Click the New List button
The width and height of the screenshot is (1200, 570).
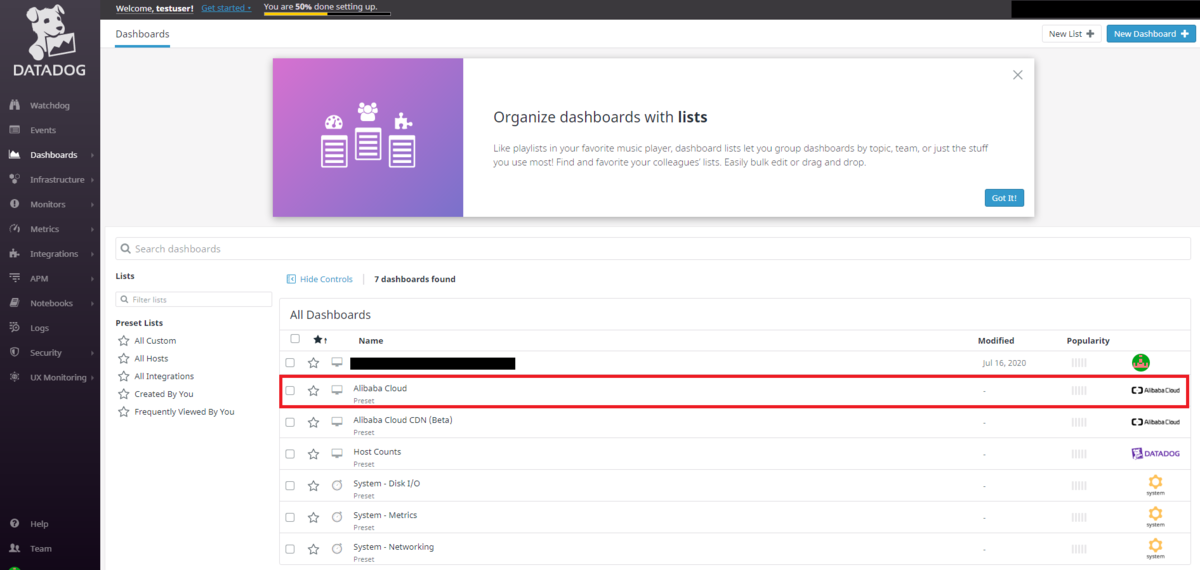point(1071,34)
